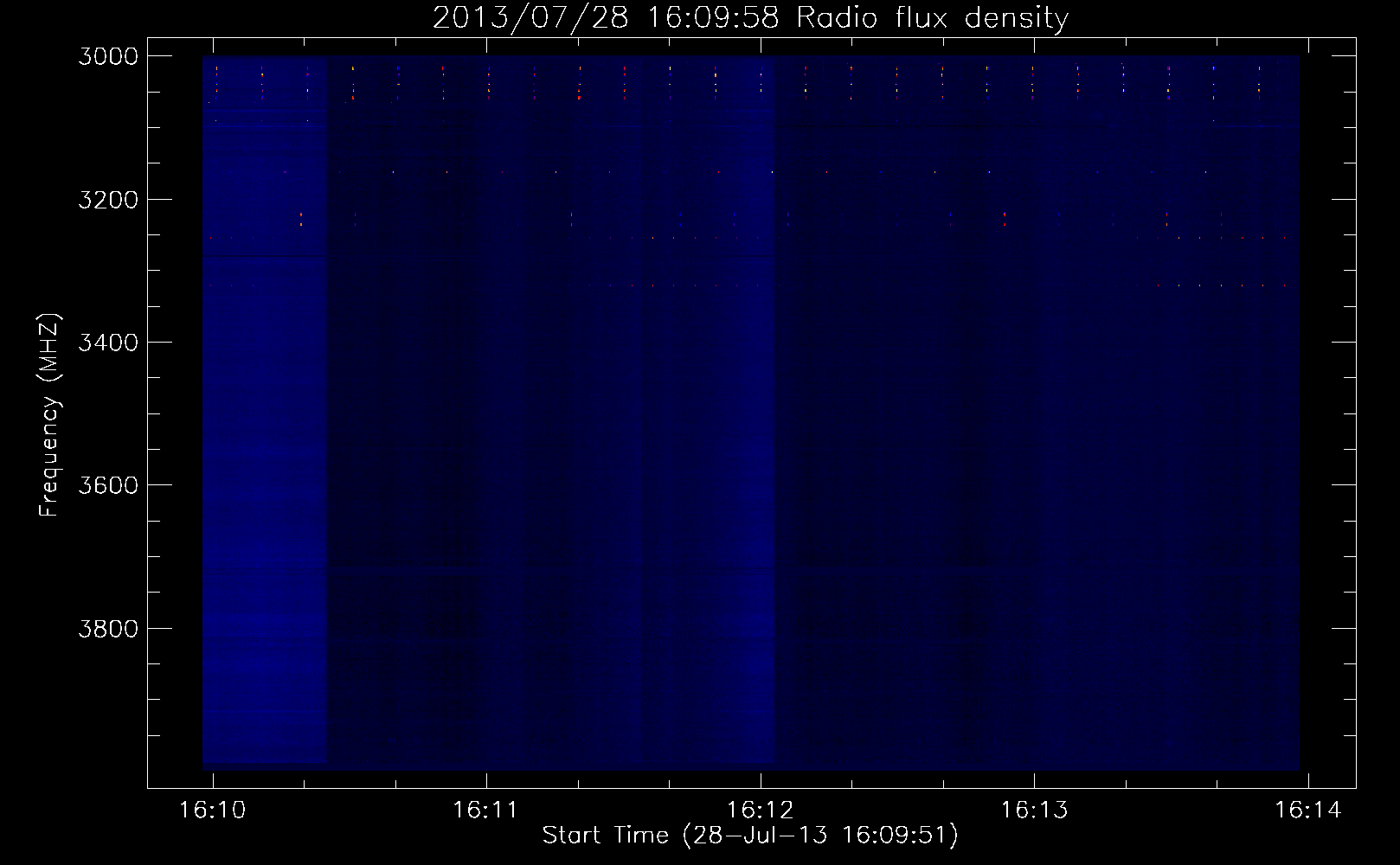
Task: Click the 'Start Time (28-Jul-13 16:09:51)' label
Action: tap(750, 836)
